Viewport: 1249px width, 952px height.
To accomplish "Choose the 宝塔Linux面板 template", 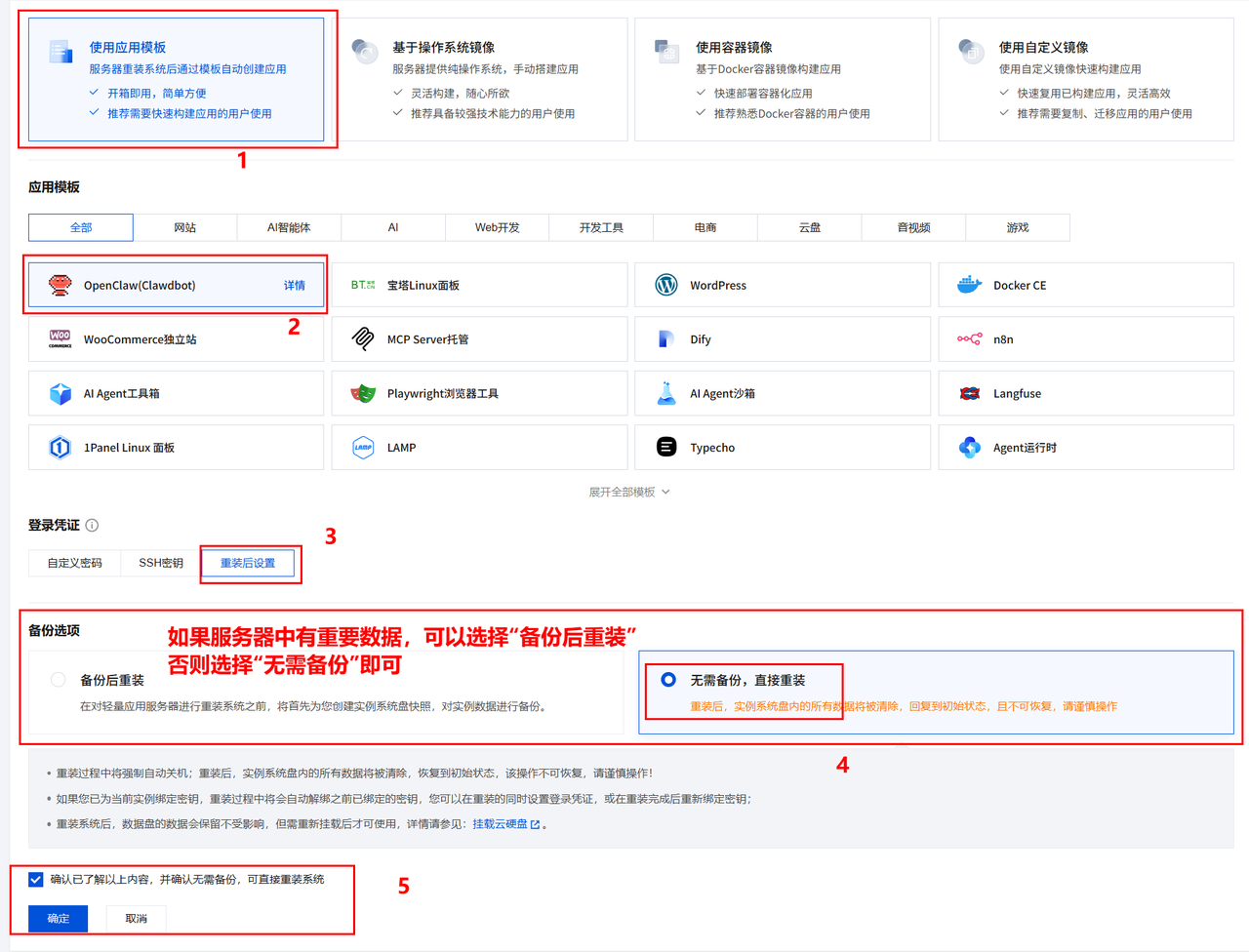I will point(478,284).
